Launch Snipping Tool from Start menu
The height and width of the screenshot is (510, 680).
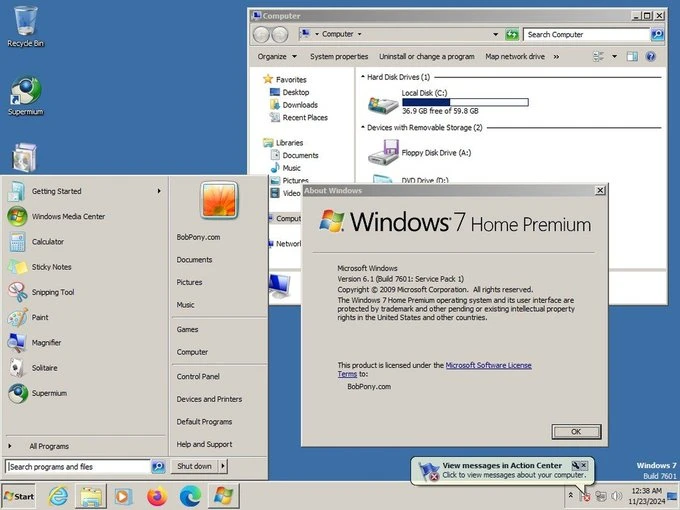click(52, 292)
